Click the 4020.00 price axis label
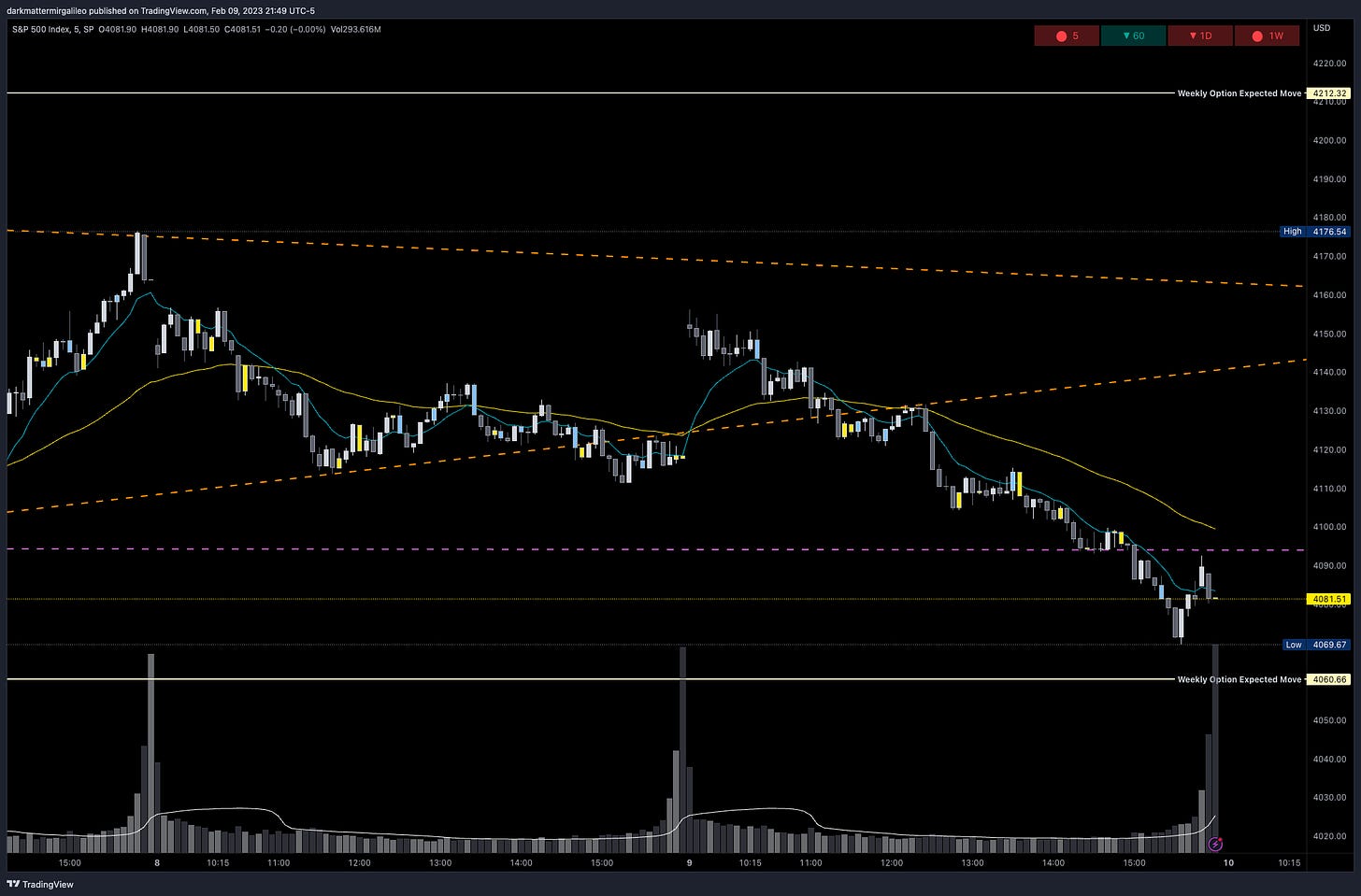The height and width of the screenshot is (896, 1361). [x=1329, y=836]
